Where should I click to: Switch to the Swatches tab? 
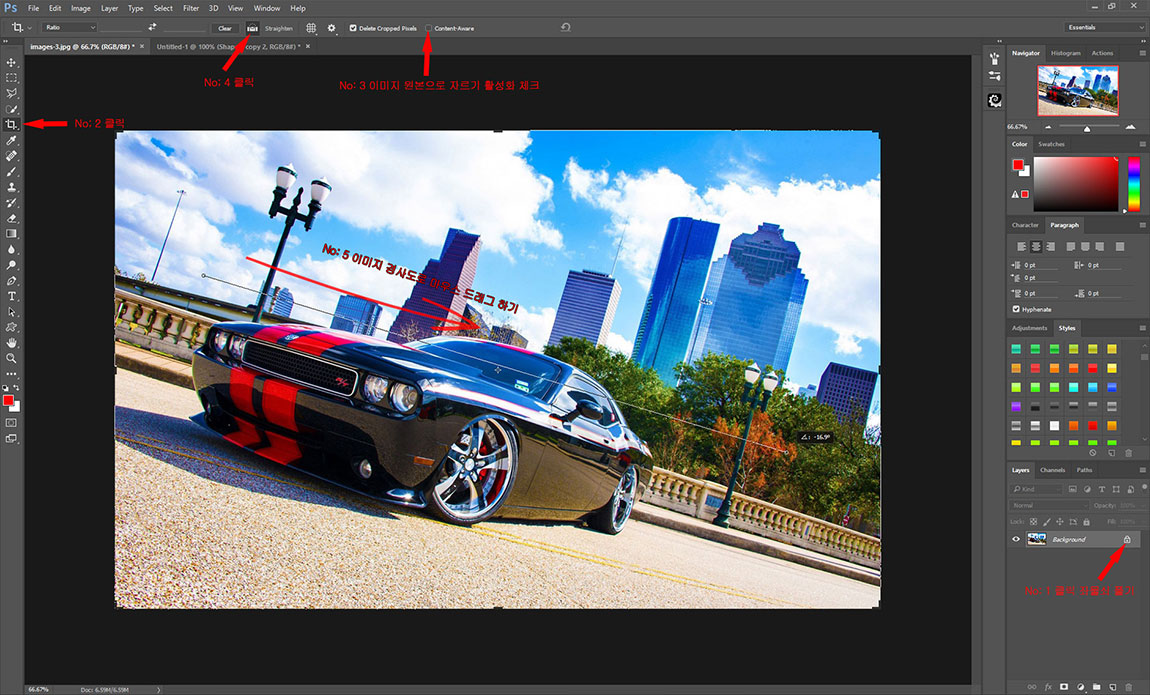[x=1051, y=144]
